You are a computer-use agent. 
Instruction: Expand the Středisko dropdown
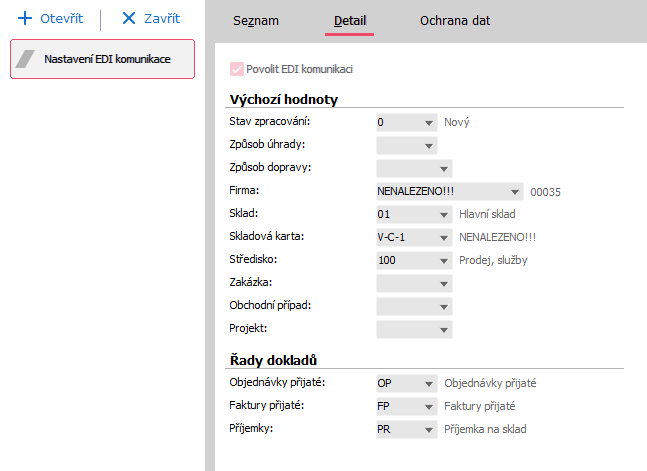(444, 261)
